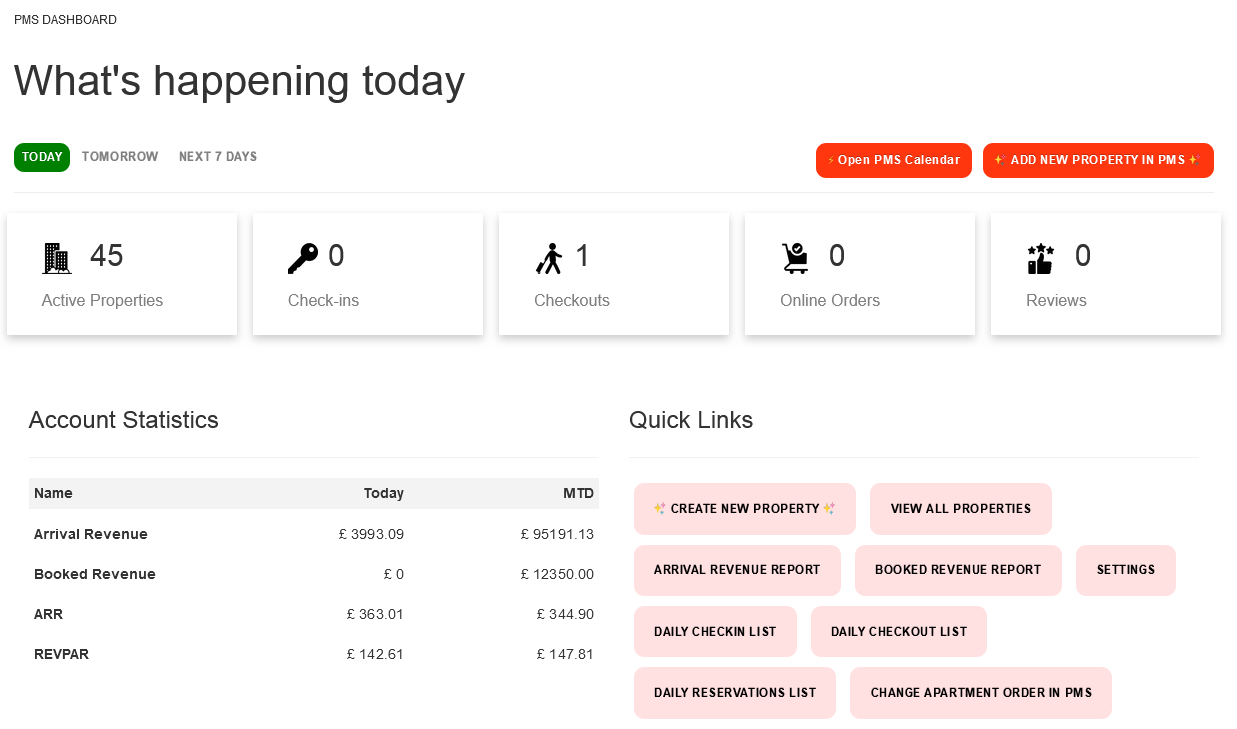The image size is (1237, 729).
Task: Click the Active Properties building icon
Action: click(x=57, y=258)
